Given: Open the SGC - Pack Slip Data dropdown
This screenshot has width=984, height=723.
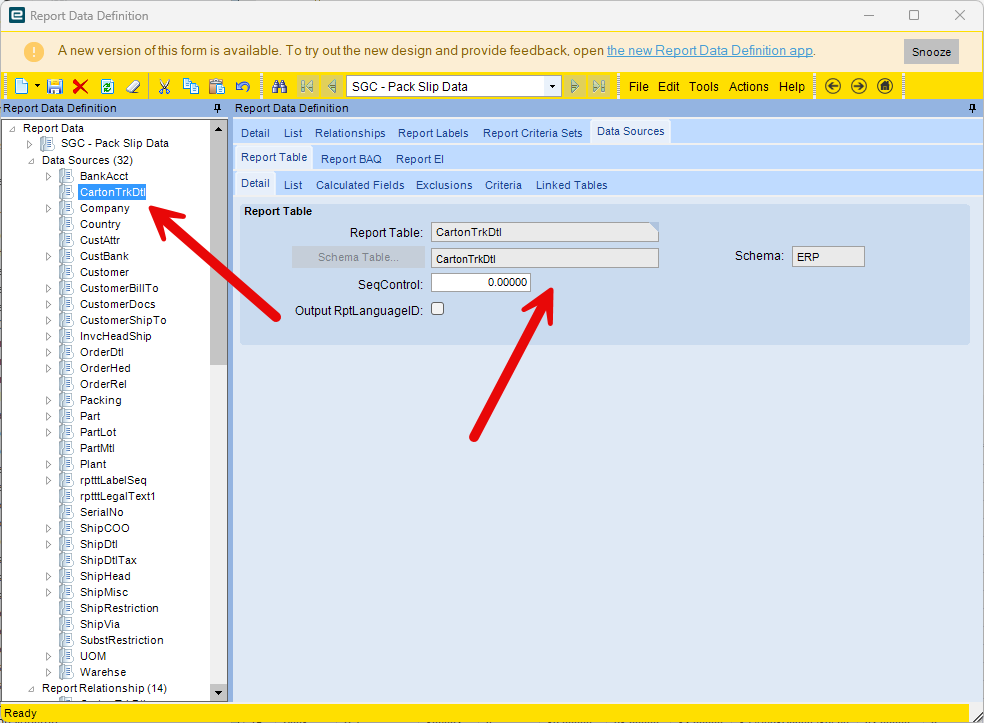Looking at the screenshot, I should coord(552,87).
